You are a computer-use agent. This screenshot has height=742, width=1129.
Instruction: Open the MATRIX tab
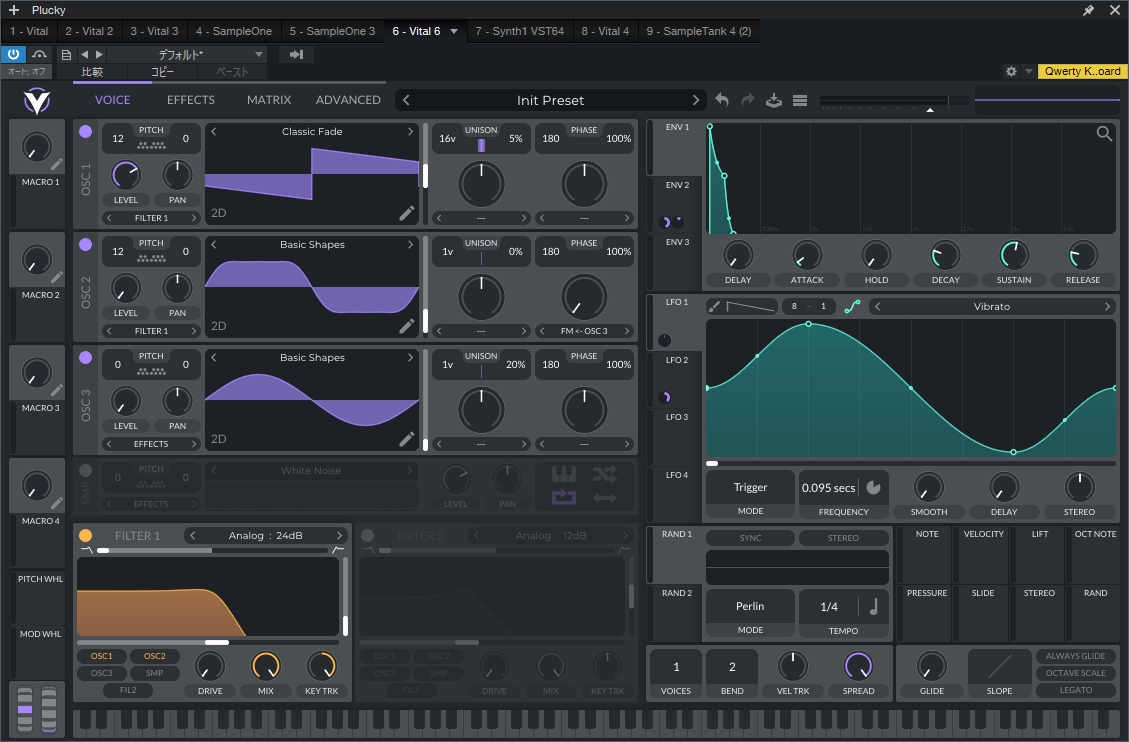[x=269, y=100]
